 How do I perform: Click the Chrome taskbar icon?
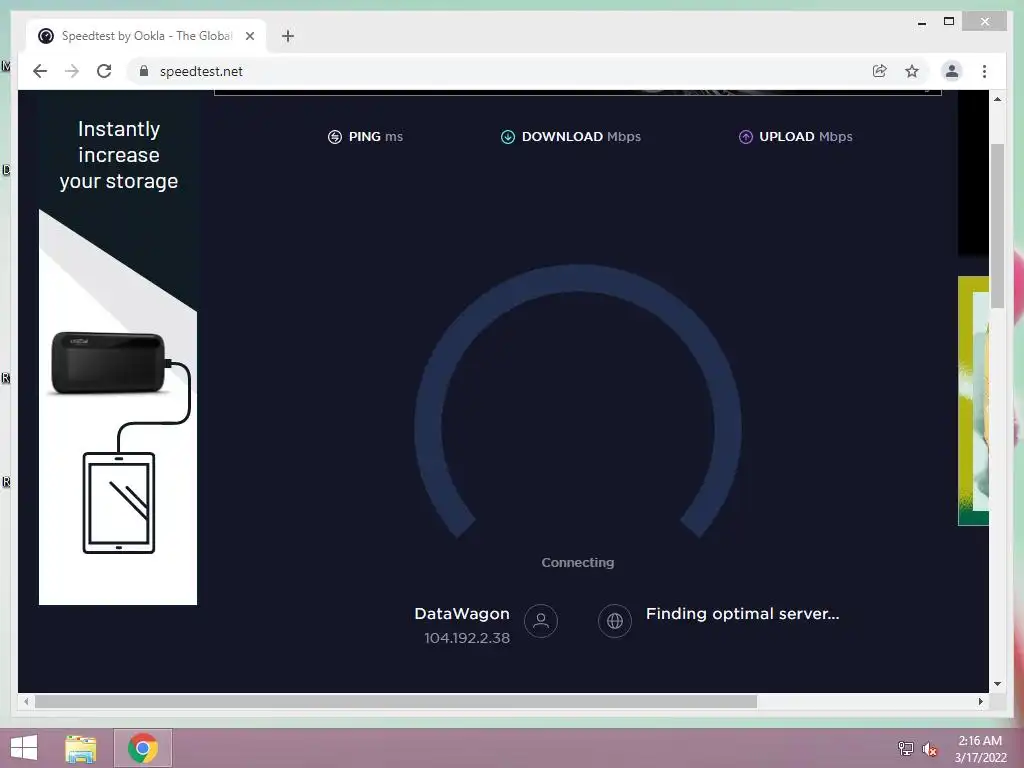[143, 748]
